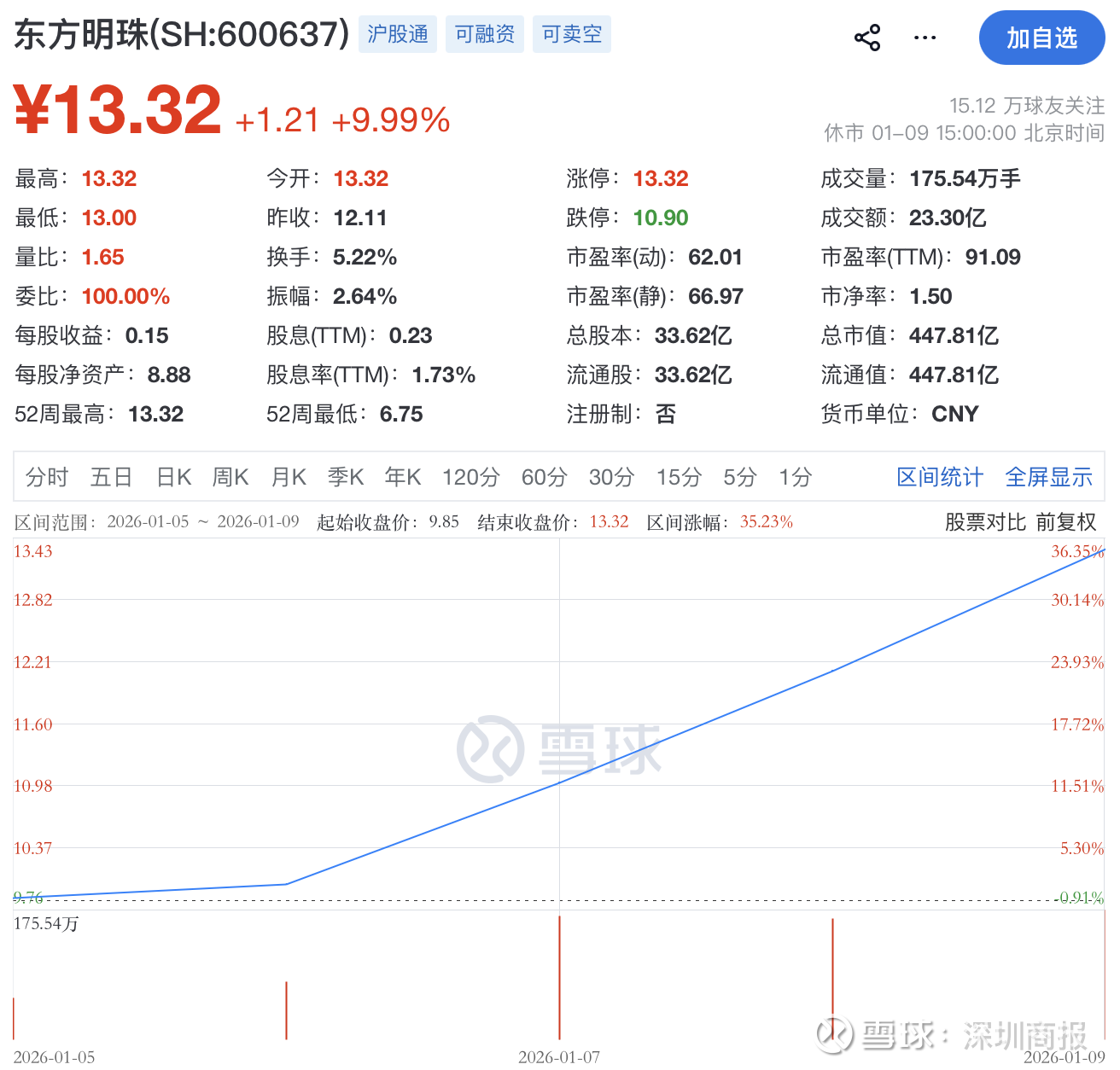This screenshot has width=1120, height=1070.
Task: Pick the 15分 chart tab
Action: 680,477
